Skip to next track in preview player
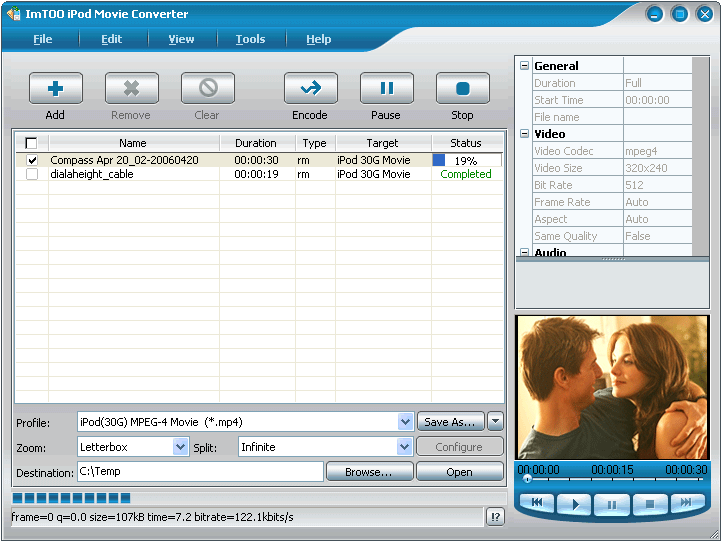Image resolution: width=721 pixels, height=541 pixels. coord(687,504)
